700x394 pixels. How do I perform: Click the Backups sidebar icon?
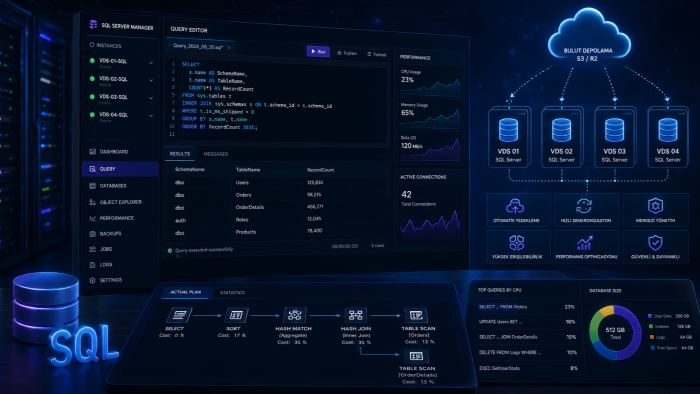pyautogui.click(x=92, y=234)
